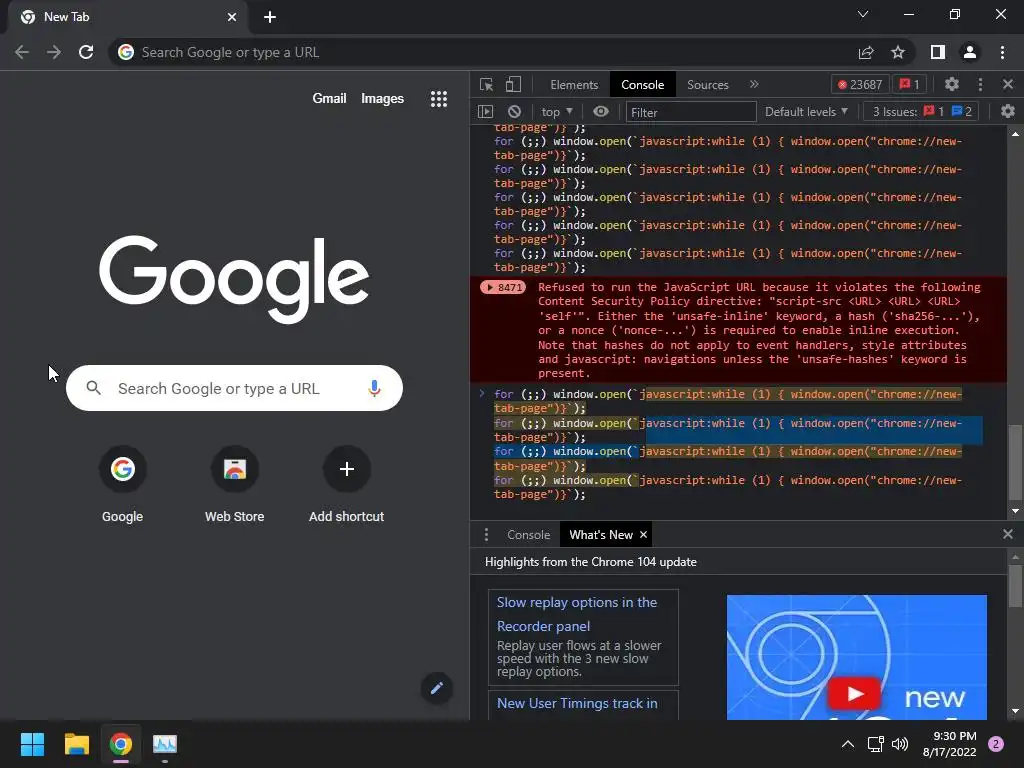Open Chrome three-dot menu
Viewport: 1024px width, 768px height.
pos(1002,52)
